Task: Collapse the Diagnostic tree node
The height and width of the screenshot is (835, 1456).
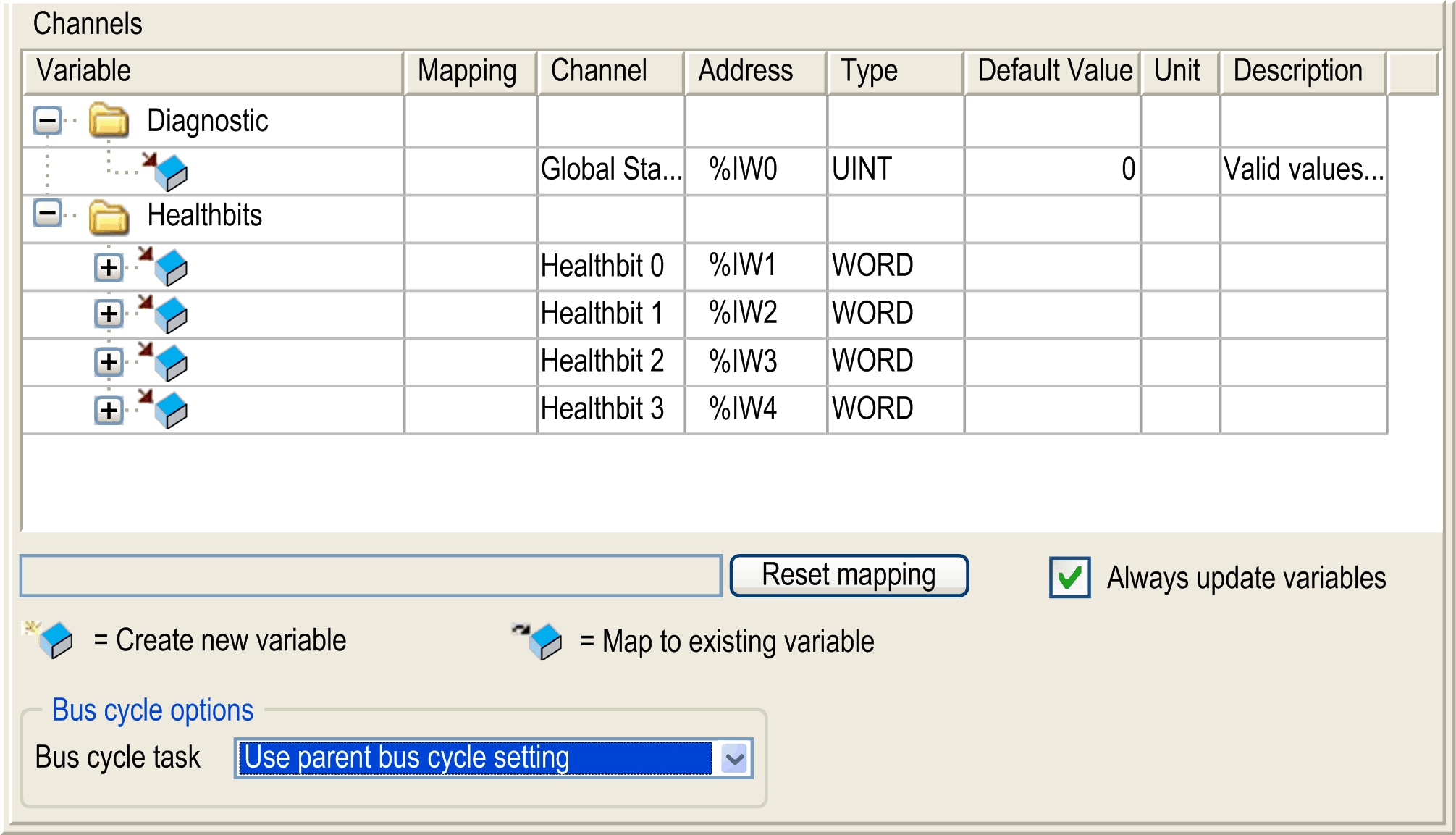Action: pos(47,120)
